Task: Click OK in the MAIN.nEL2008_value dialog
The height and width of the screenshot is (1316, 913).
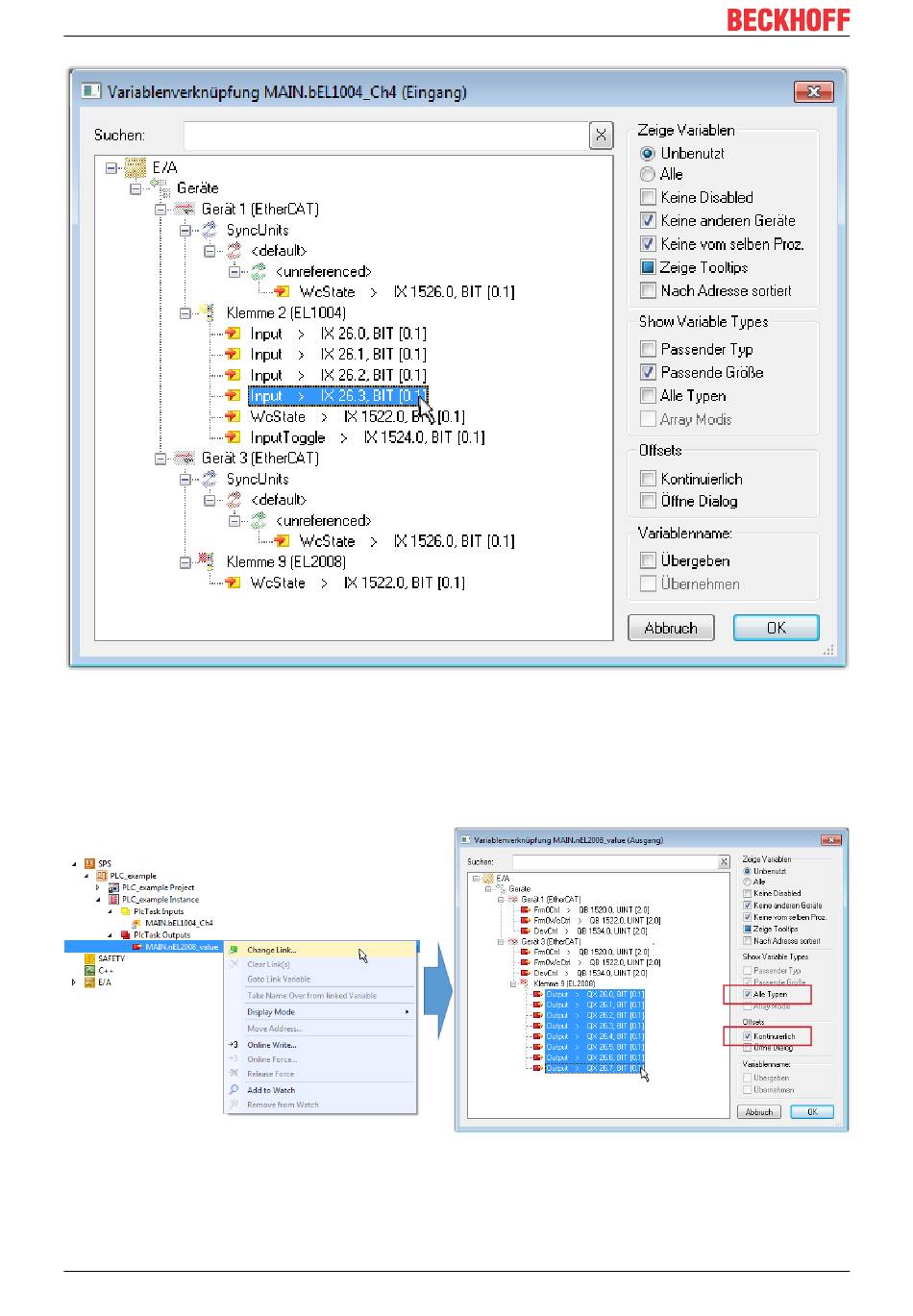Action: click(x=812, y=1112)
